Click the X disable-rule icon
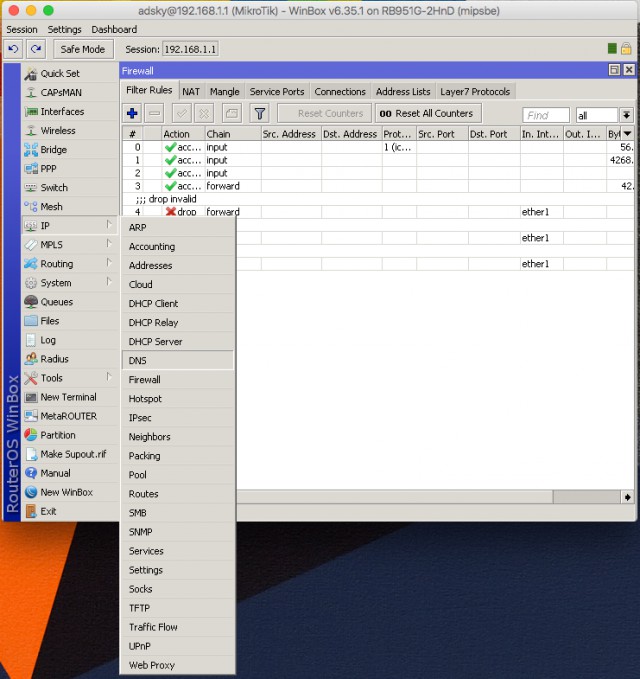The image size is (640, 679). click(x=204, y=113)
